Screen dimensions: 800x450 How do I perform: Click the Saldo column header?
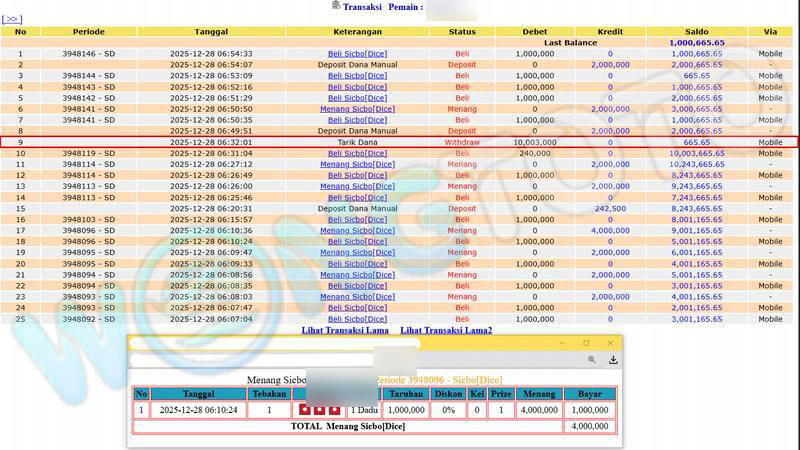click(x=697, y=32)
